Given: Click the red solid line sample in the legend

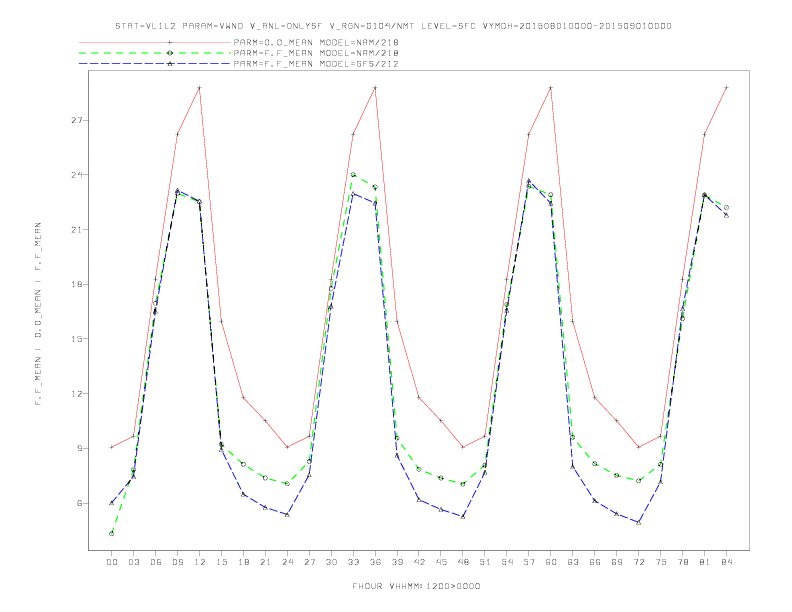Looking at the screenshot, I should 155,43.
